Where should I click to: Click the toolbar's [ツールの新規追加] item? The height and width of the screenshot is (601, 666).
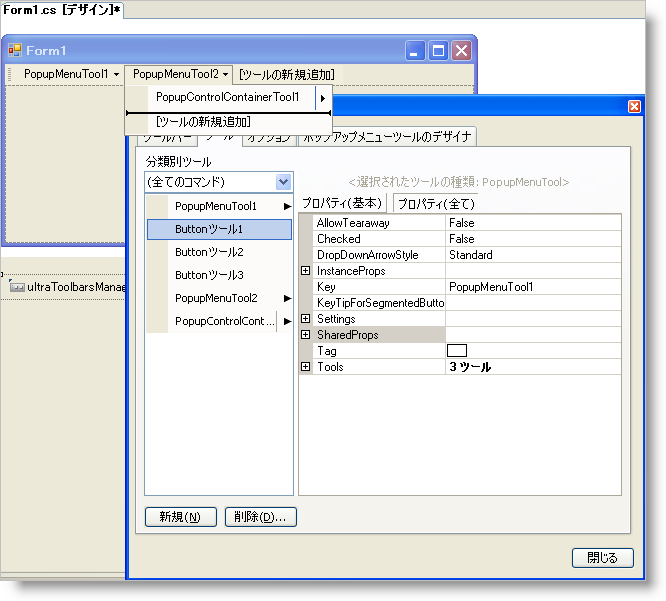click(x=287, y=74)
